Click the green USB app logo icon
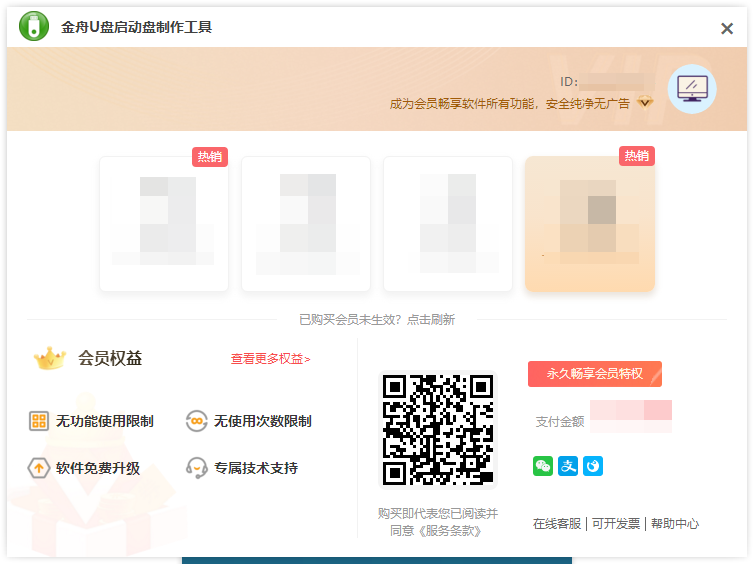The width and height of the screenshot is (754, 564). (x=34, y=26)
